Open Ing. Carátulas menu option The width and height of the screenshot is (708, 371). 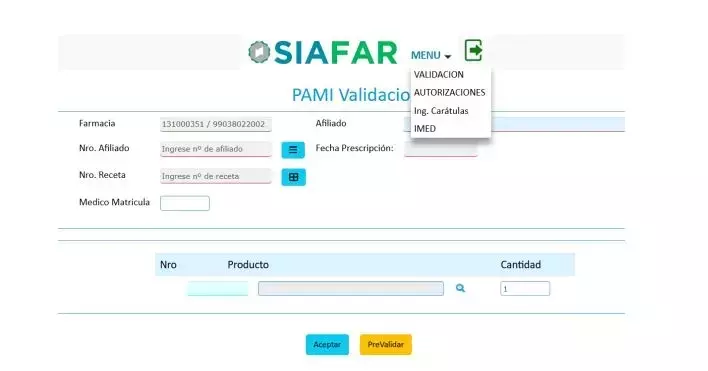pos(441,111)
